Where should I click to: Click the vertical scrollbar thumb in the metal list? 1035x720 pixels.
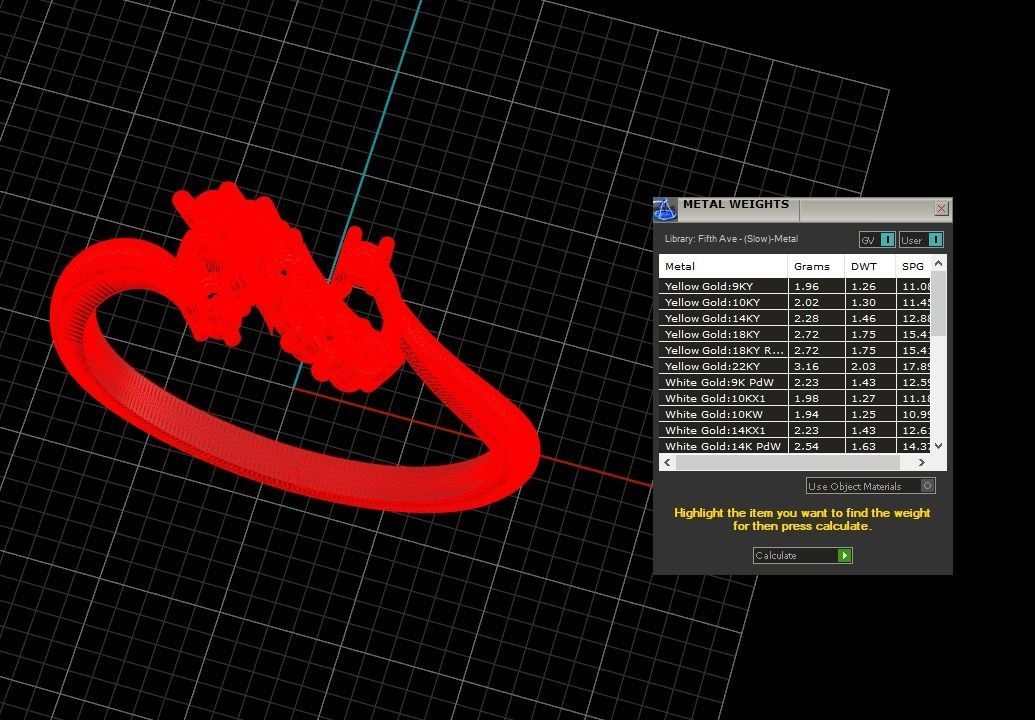coord(939,304)
